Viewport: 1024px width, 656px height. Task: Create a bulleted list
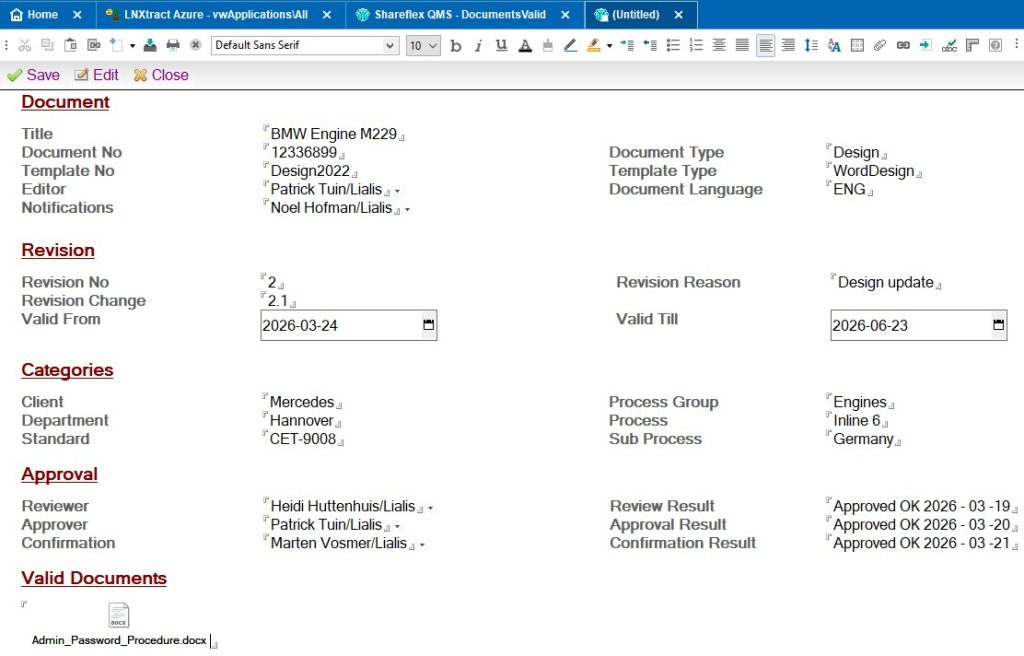click(x=673, y=45)
